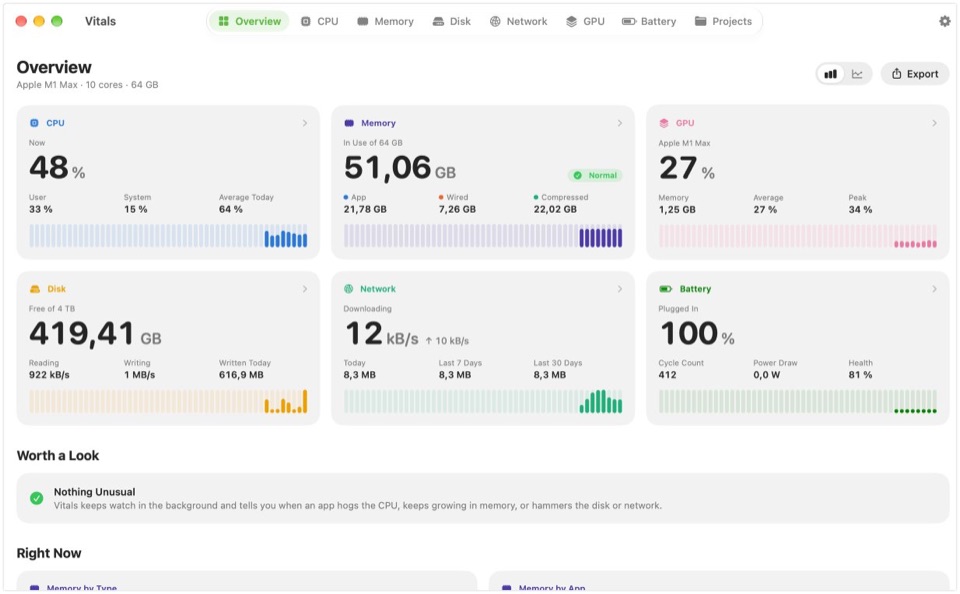960x594 pixels.
Task: Expand Memory card with its chevron
Action: pyautogui.click(x=620, y=123)
